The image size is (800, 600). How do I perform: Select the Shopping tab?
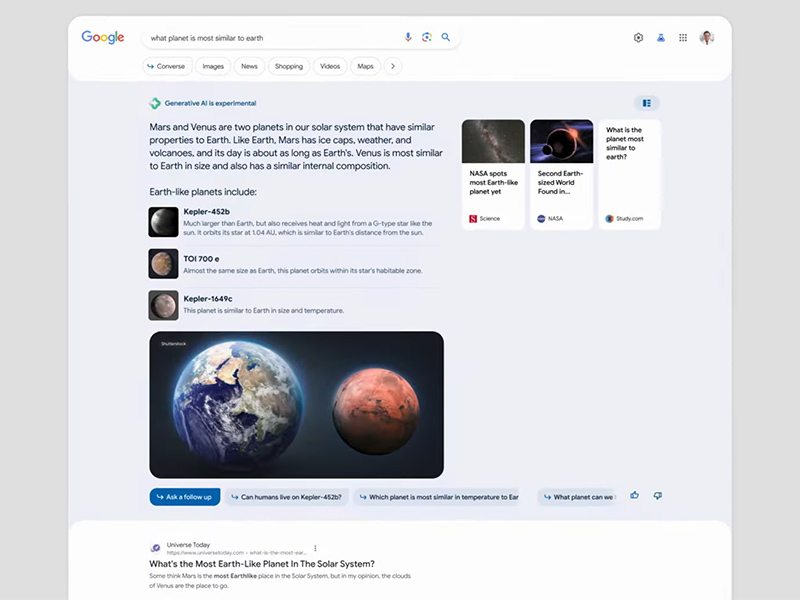(x=289, y=66)
